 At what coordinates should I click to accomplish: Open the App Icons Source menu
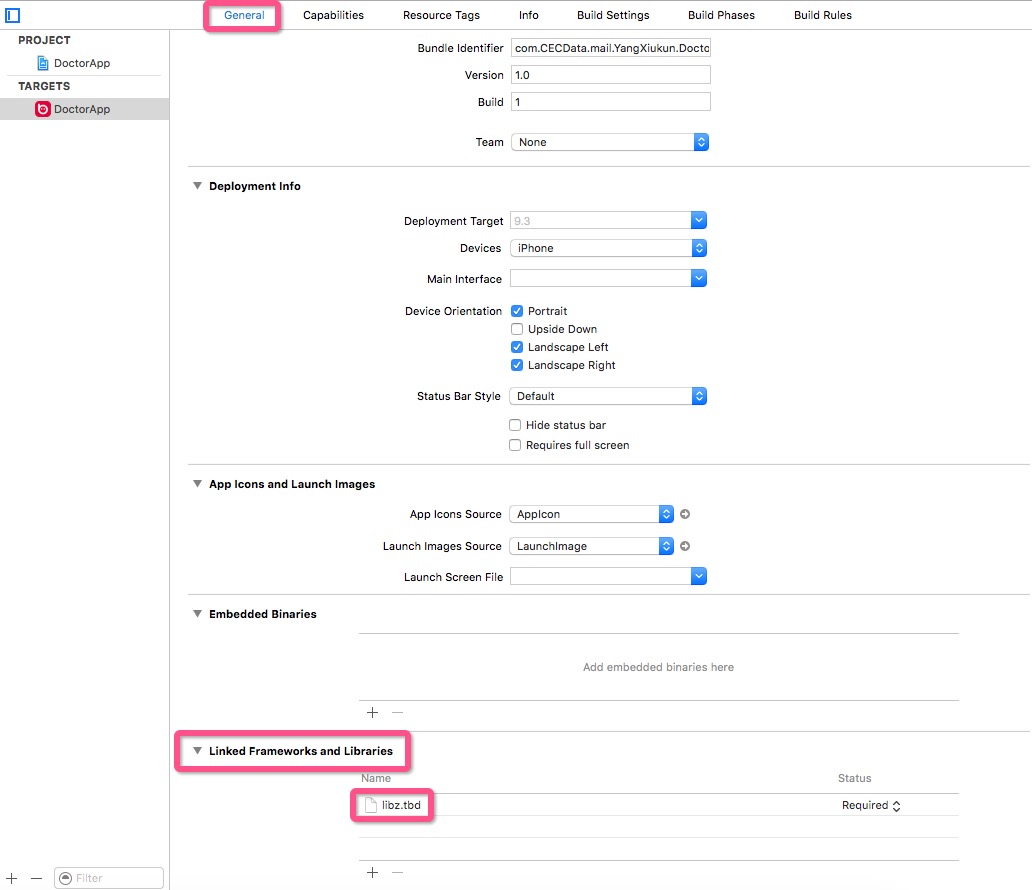pyautogui.click(x=592, y=514)
